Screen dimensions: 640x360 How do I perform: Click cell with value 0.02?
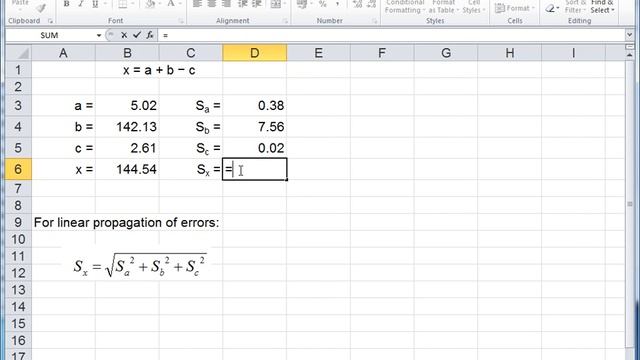click(255, 148)
